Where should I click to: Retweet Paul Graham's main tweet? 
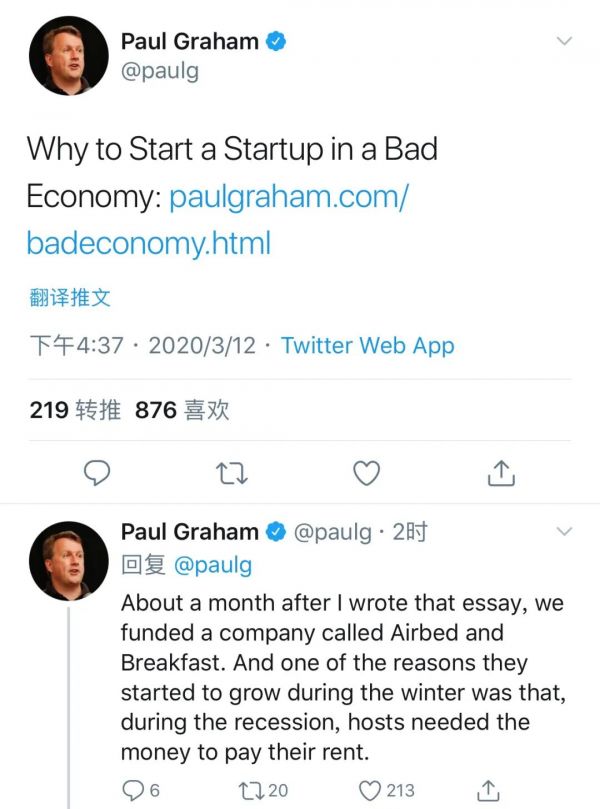[x=231, y=471]
